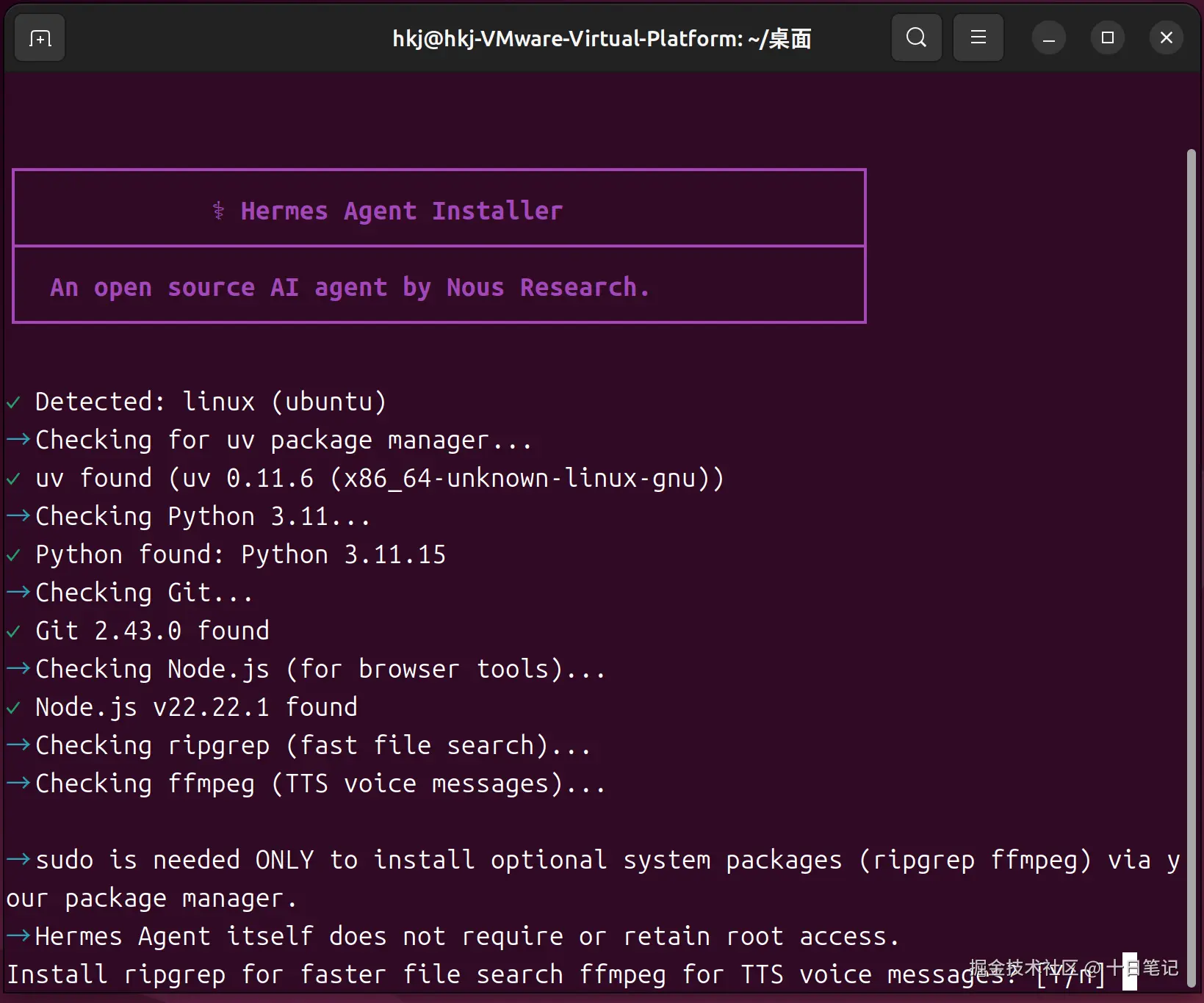Click the [Y/n] prompt at the bottom
This screenshot has height=1003, width=1204.
tap(1071, 975)
